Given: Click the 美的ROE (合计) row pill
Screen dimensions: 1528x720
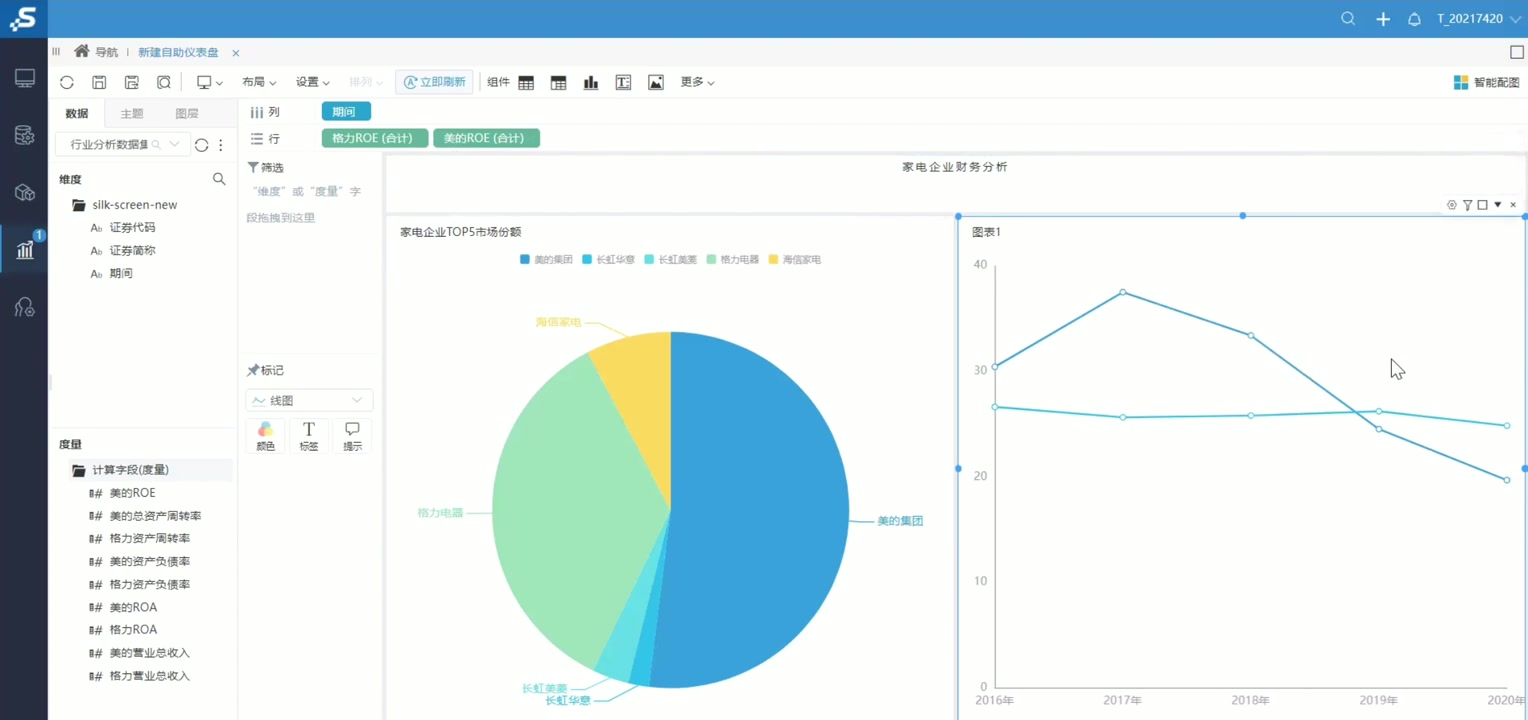Looking at the screenshot, I should (x=486, y=138).
